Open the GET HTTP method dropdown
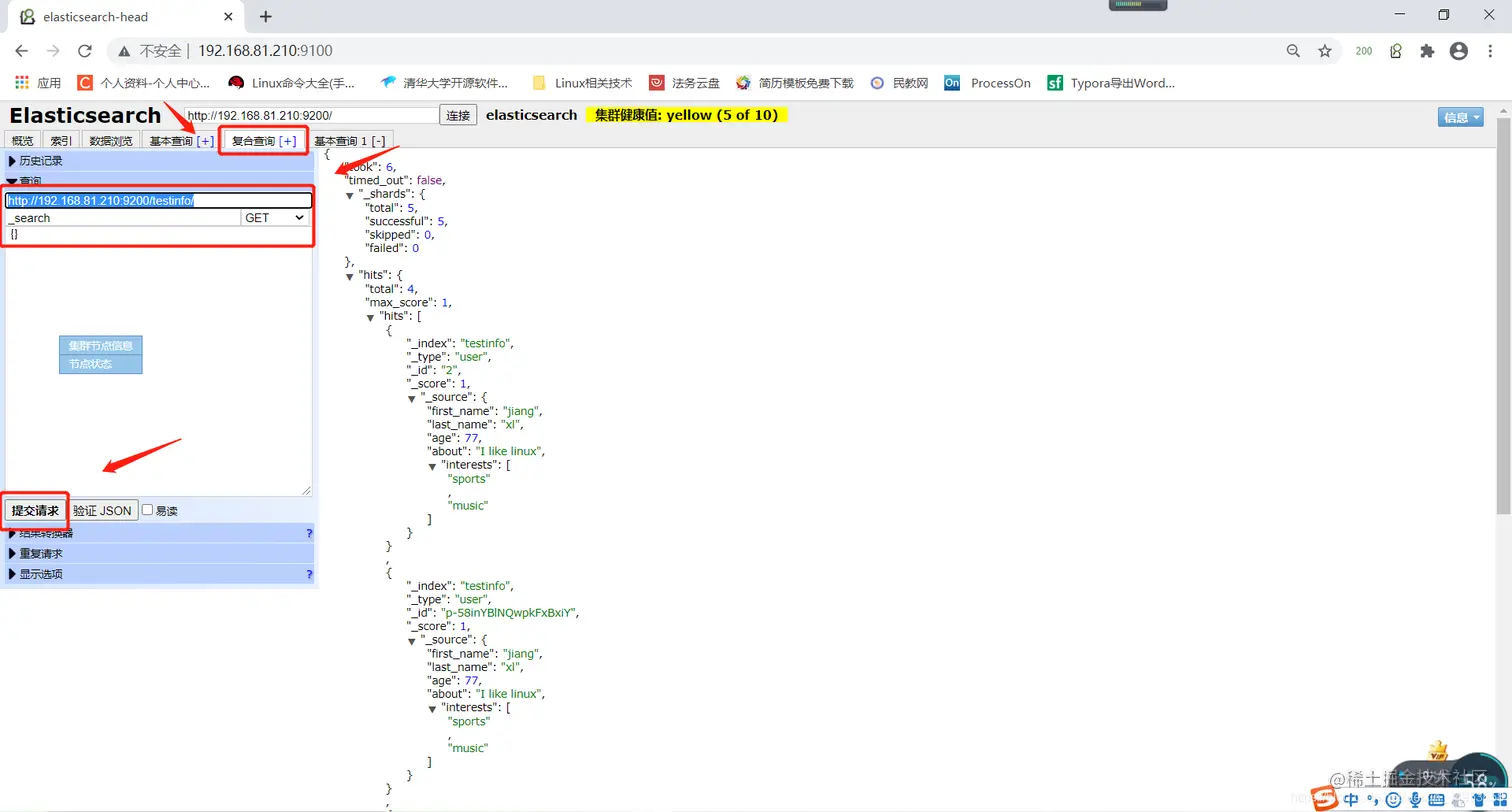This screenshot has height=812, width=1512. click(x=275, y=217)
